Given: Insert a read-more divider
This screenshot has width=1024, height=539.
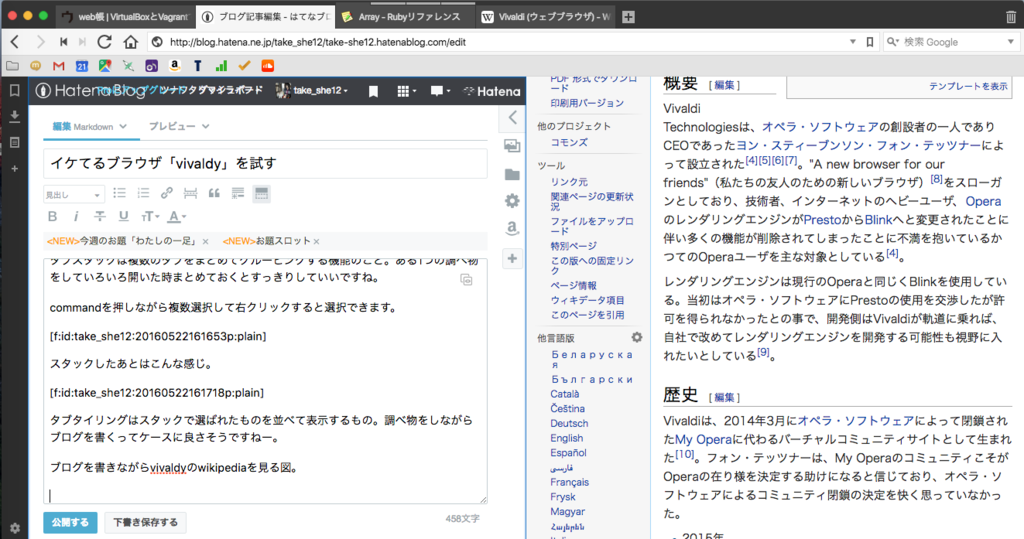Looking at the screenshot, I should (x=190, y=193).
